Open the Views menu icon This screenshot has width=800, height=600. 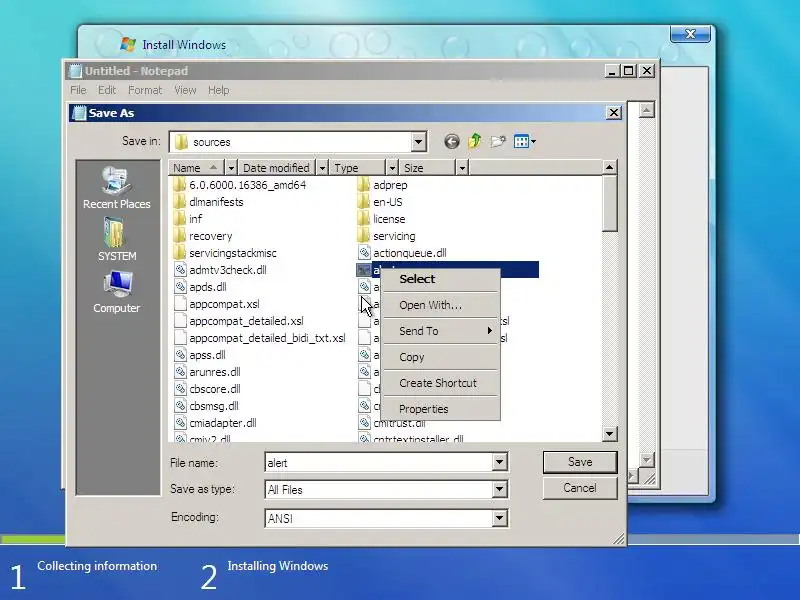click(x=524, y=141)
